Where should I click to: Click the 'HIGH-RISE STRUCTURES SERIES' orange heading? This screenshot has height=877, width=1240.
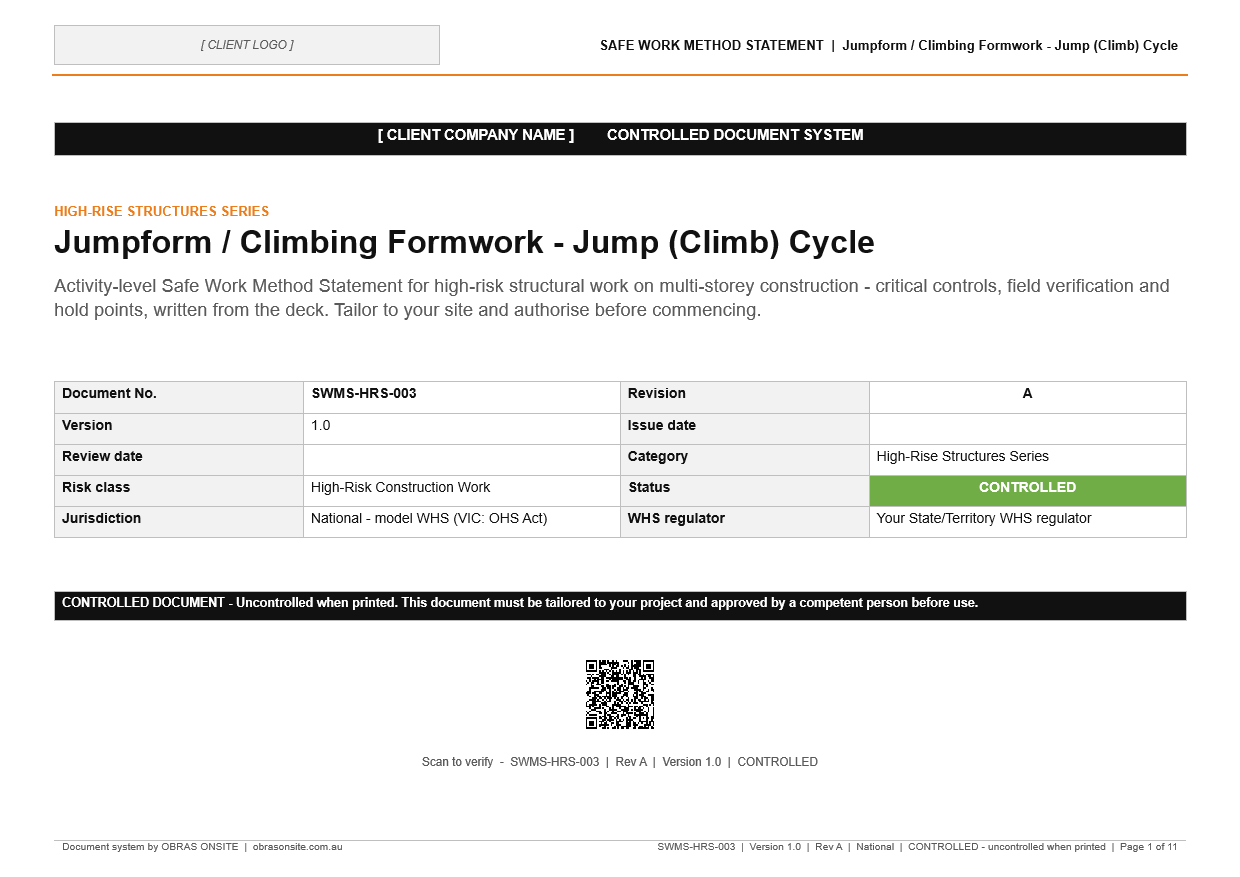click(162, 211)
